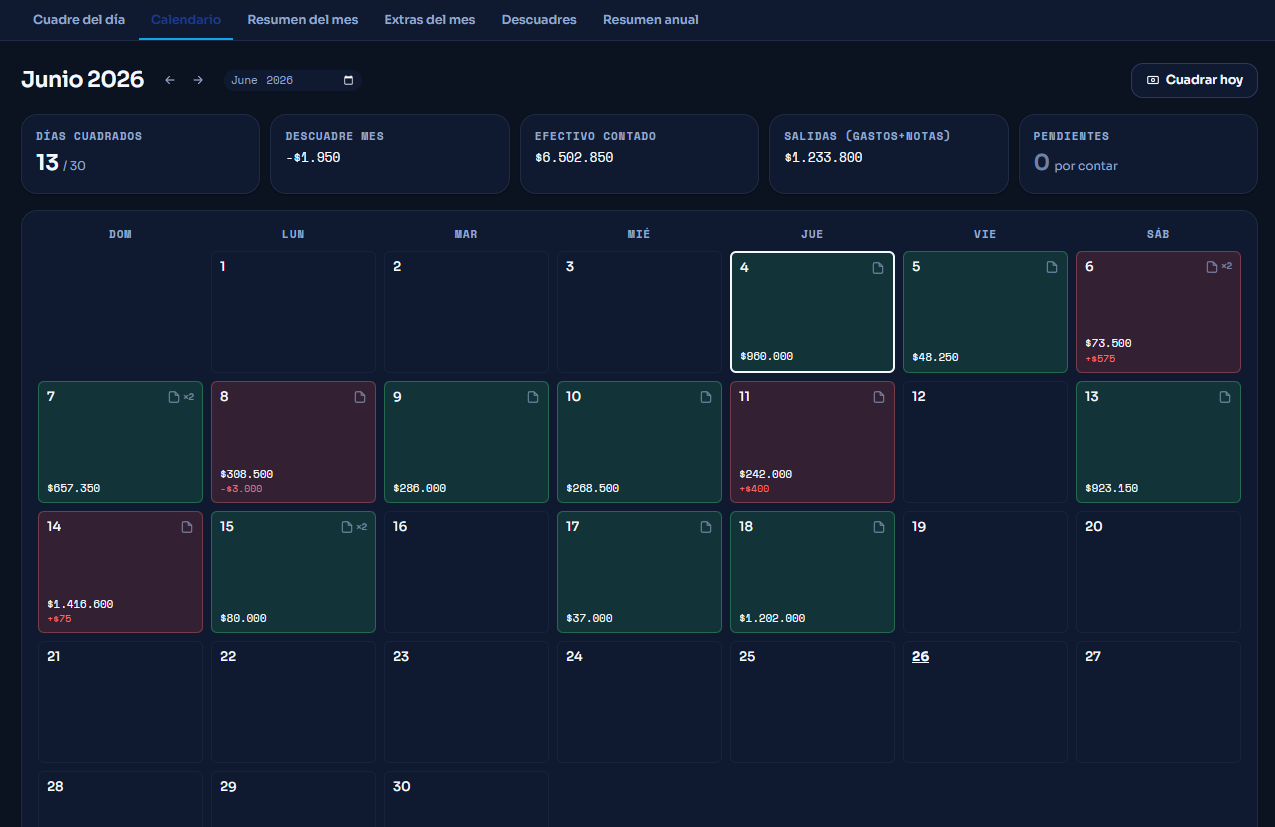Click the document icon on day 13
Screen dimensions: 1275x827
pyautogui.click(x=1225, y=397)
